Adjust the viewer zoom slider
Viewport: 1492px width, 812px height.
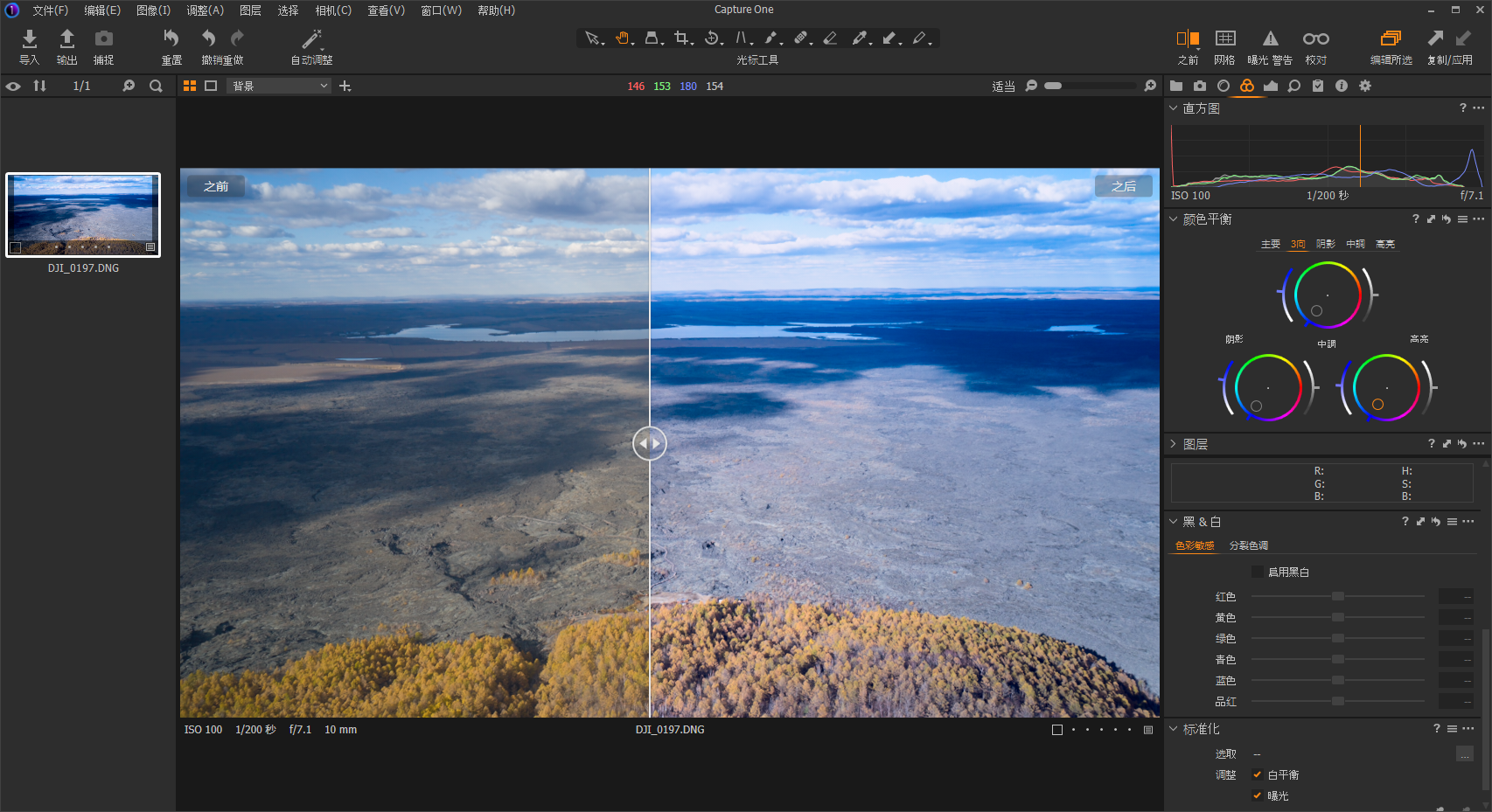click(1090, 86)
